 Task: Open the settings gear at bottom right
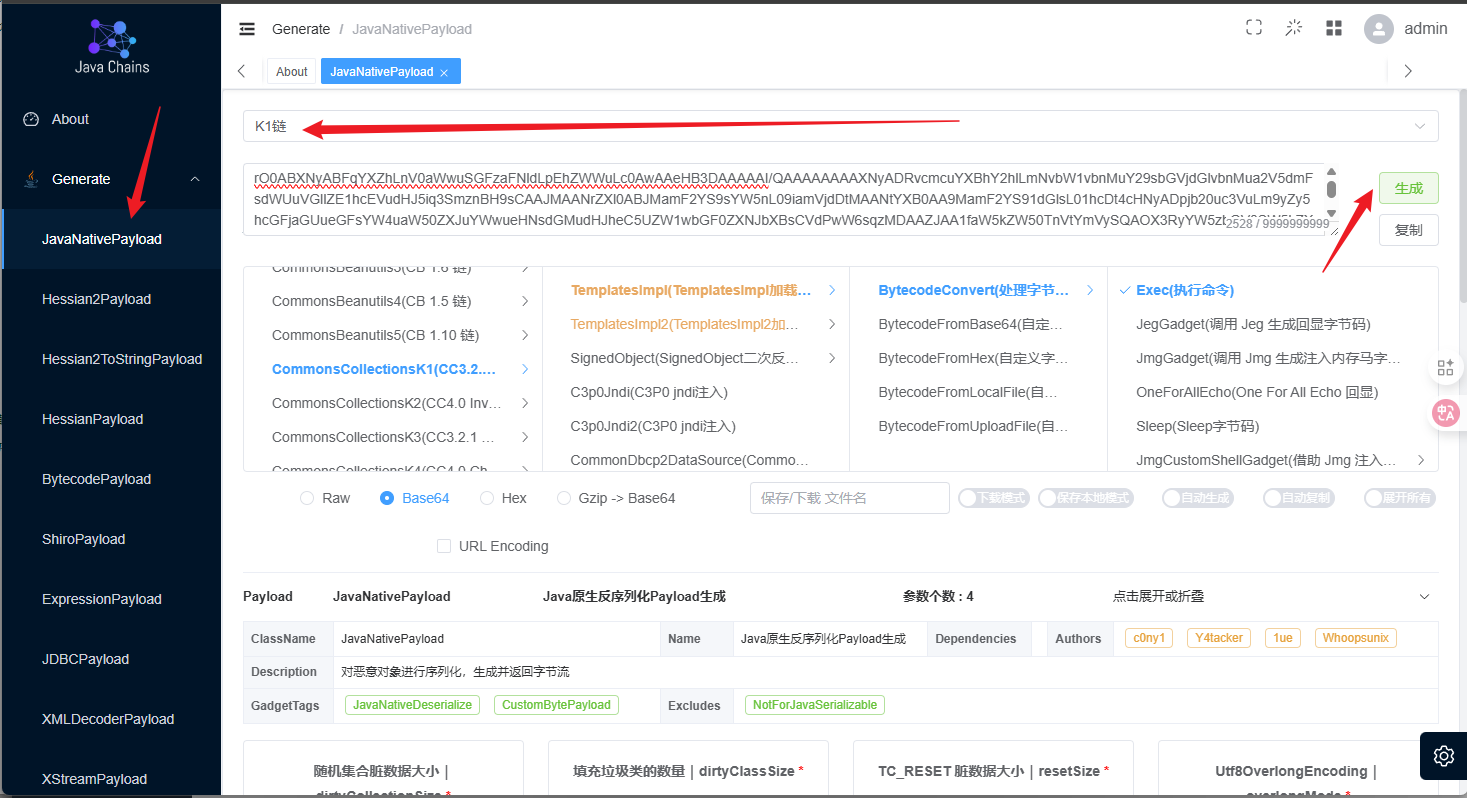click(x=1443, y=755)
